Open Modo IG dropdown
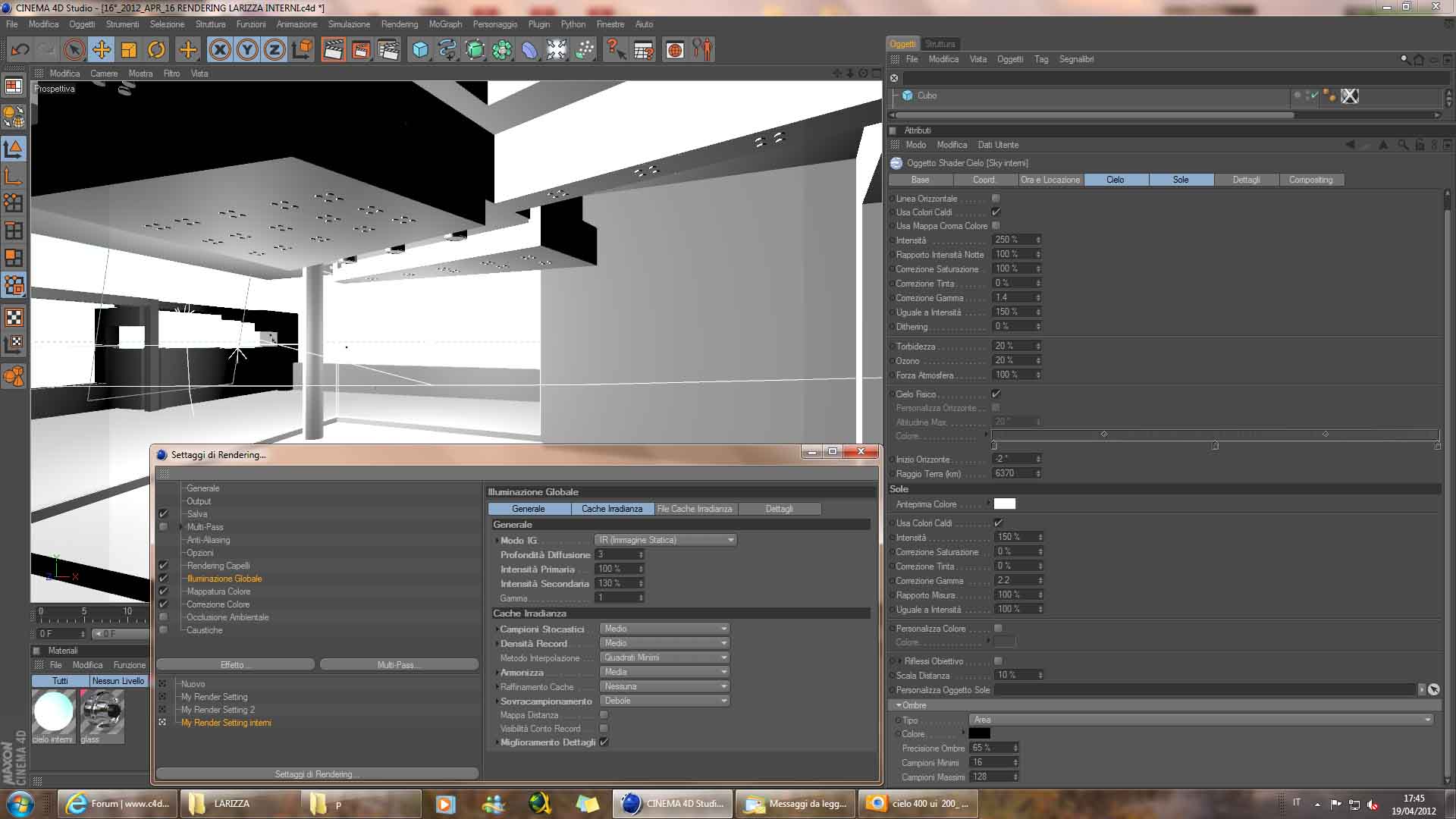 (x=665, y=540)
